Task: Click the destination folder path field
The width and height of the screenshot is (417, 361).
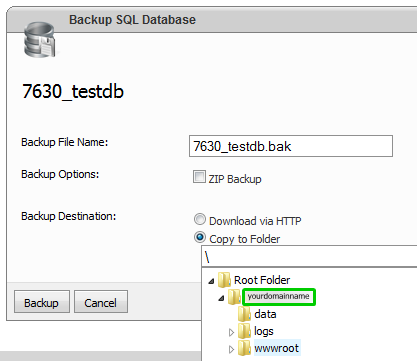Action: (309, 257)
